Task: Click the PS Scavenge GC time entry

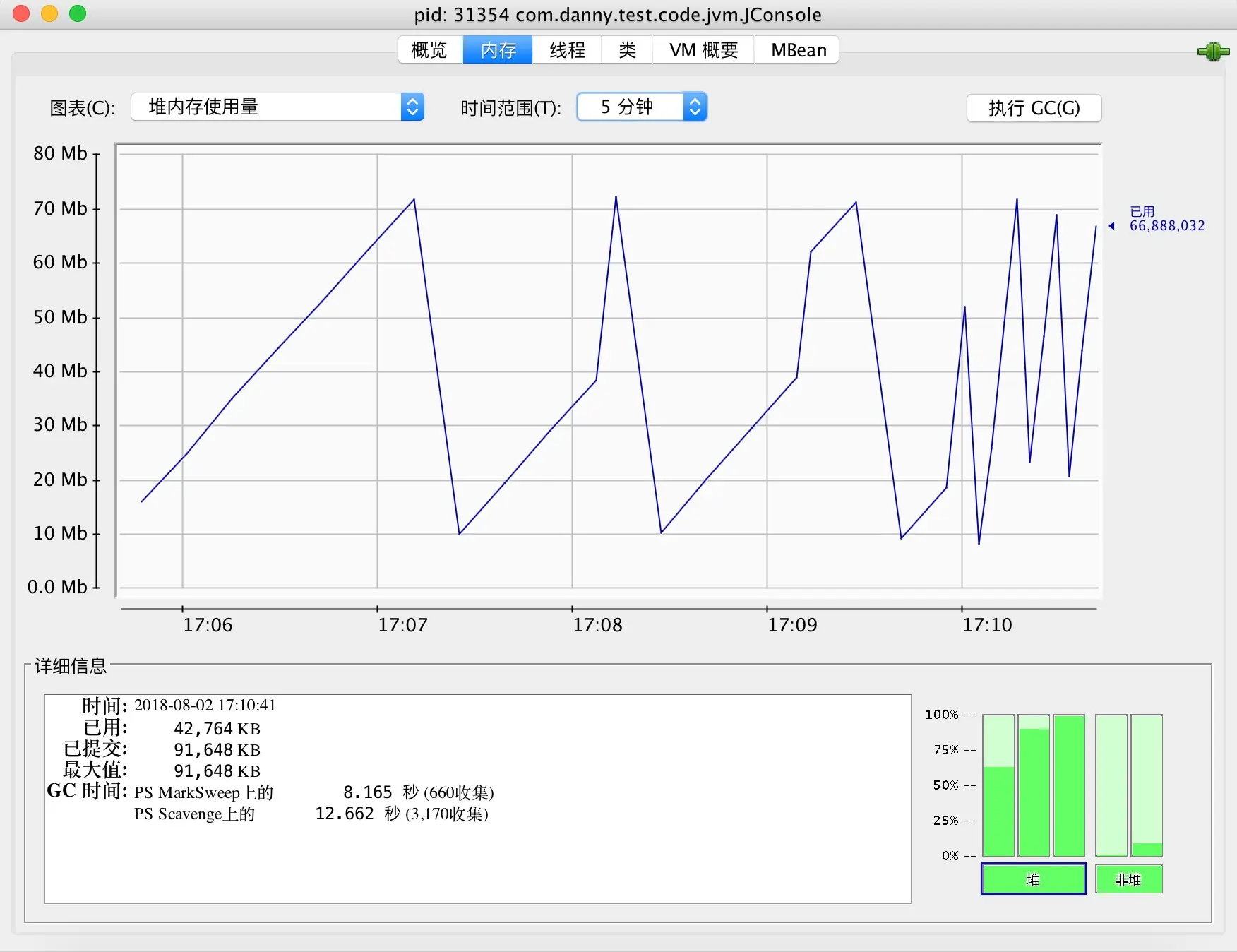Action: pos(311,814)
